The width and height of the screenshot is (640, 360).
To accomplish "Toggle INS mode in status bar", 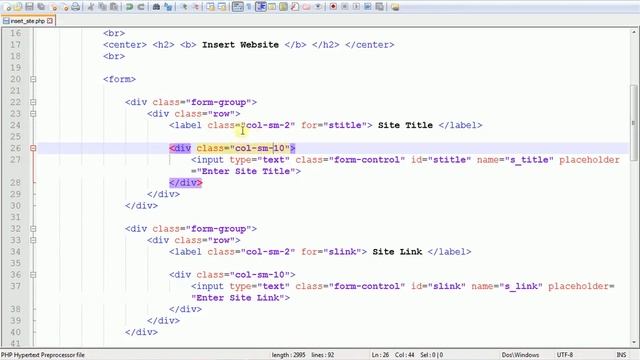I will [x=621, y=355].
